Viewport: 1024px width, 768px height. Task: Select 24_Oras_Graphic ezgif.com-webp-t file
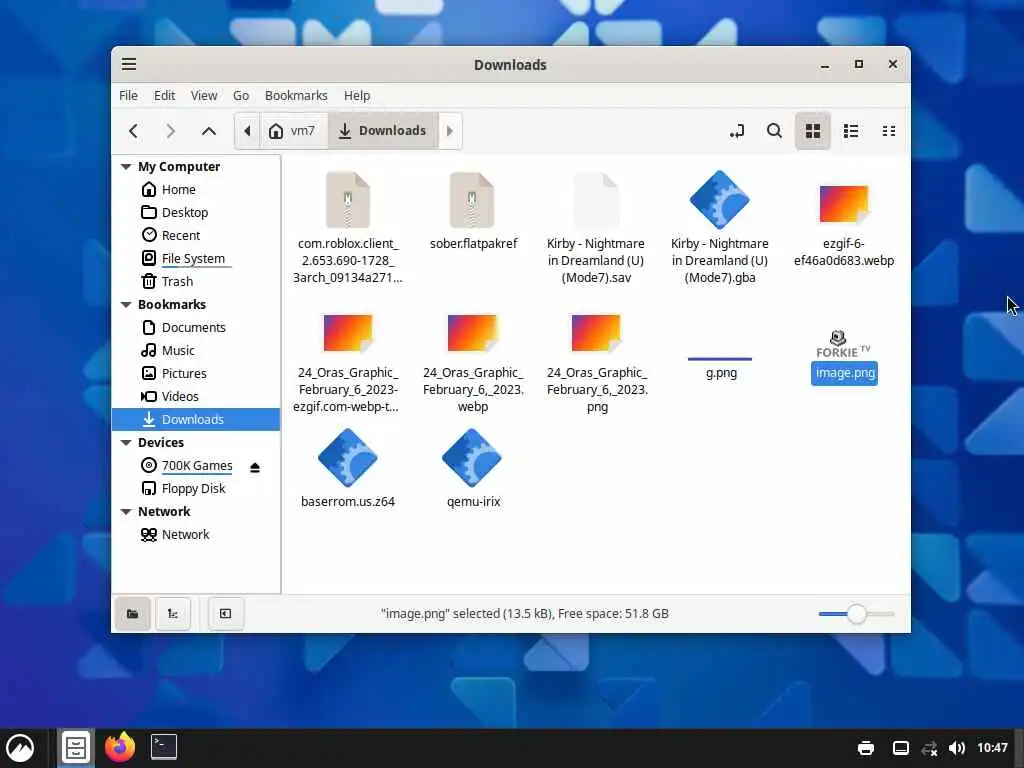click(347, 362)
